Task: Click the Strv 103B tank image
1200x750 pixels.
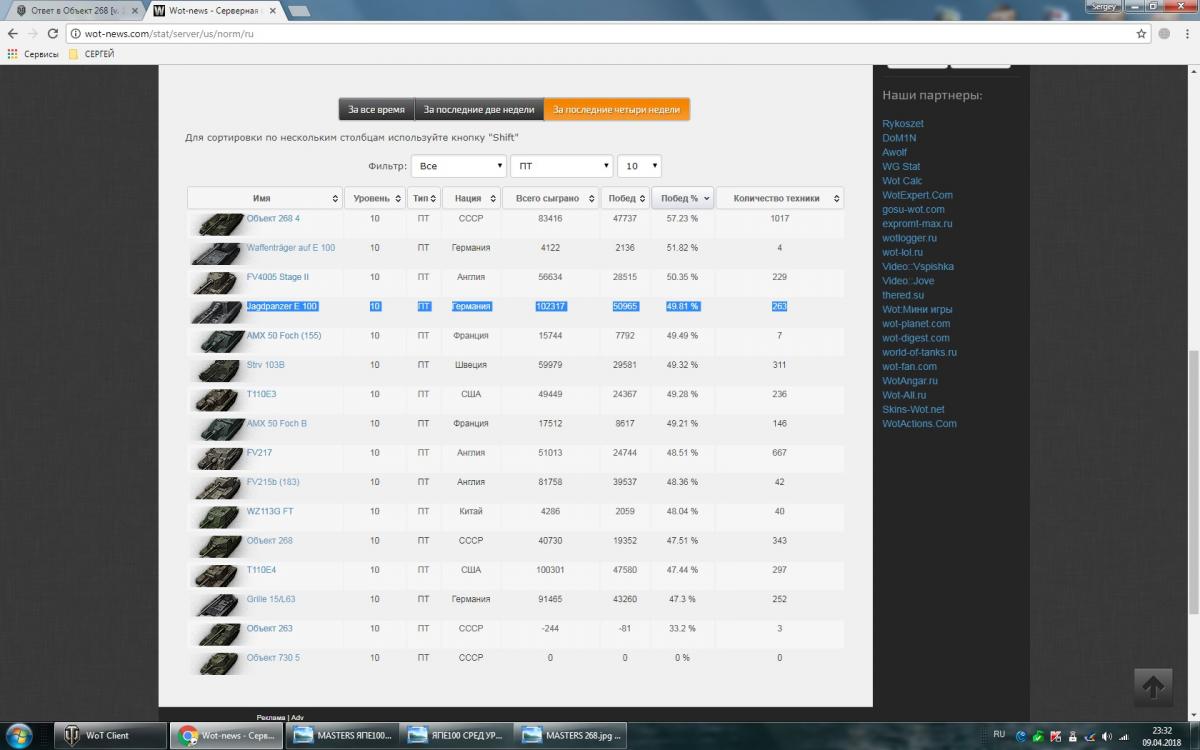Action: coord(218,369)
